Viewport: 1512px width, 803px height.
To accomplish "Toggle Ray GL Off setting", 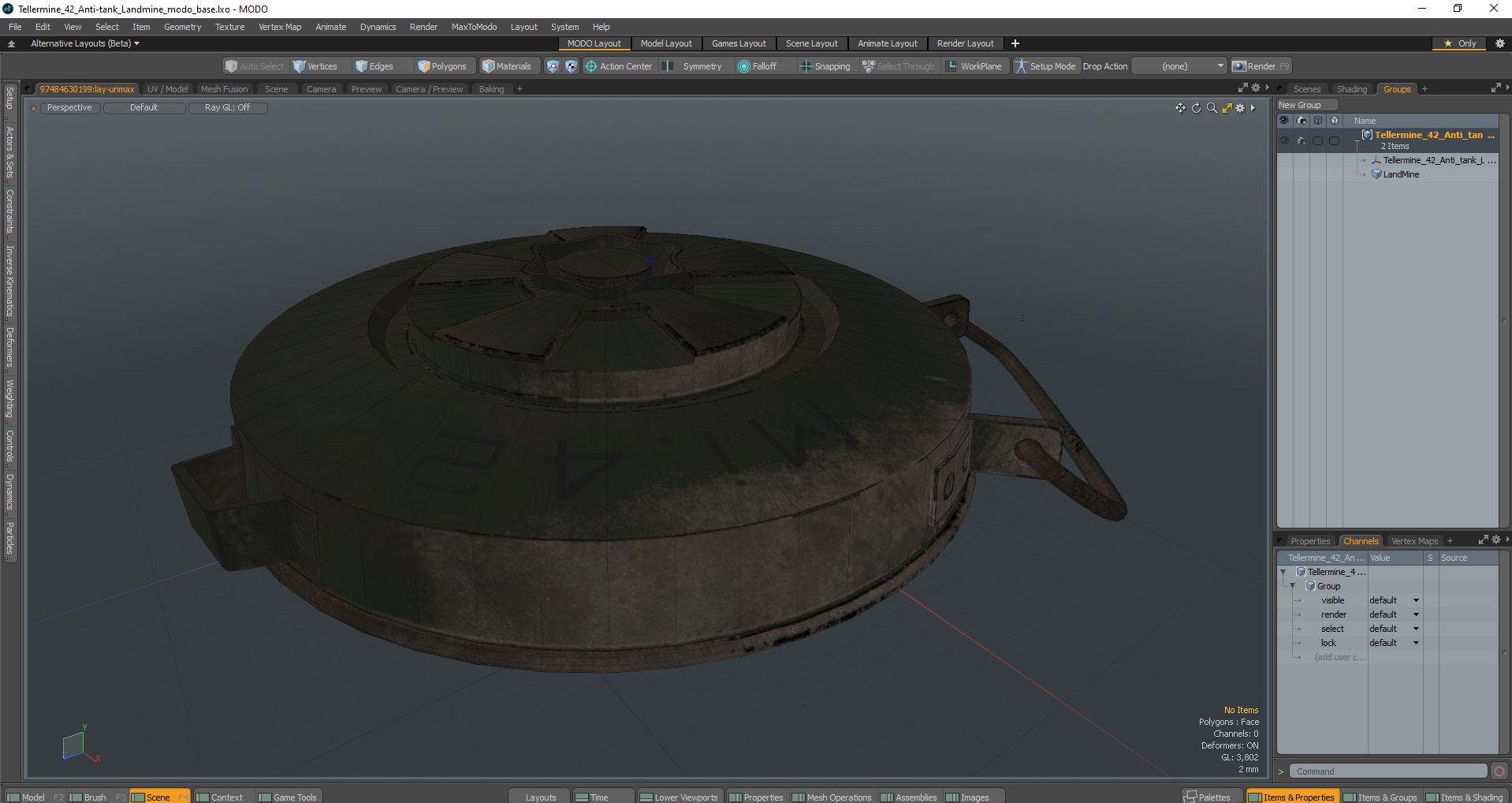I will pyautogui.click(x=227, y=108).
